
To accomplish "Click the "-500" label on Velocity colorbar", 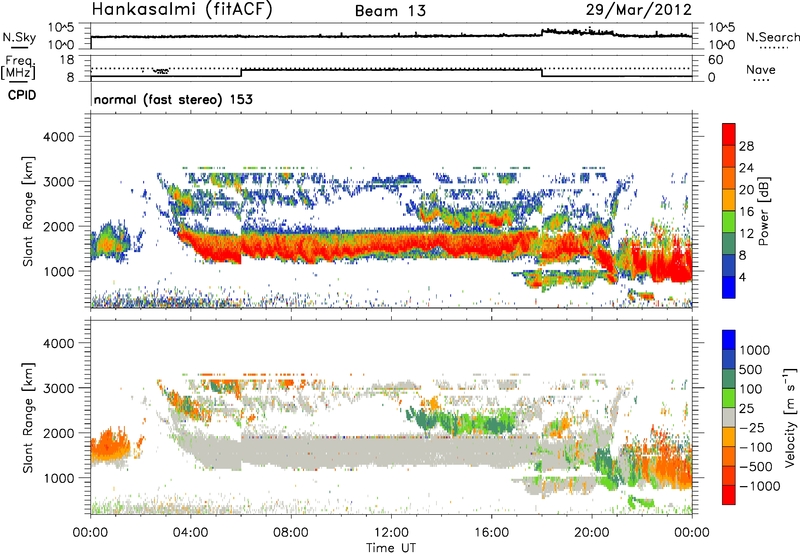I will point(756,466).
